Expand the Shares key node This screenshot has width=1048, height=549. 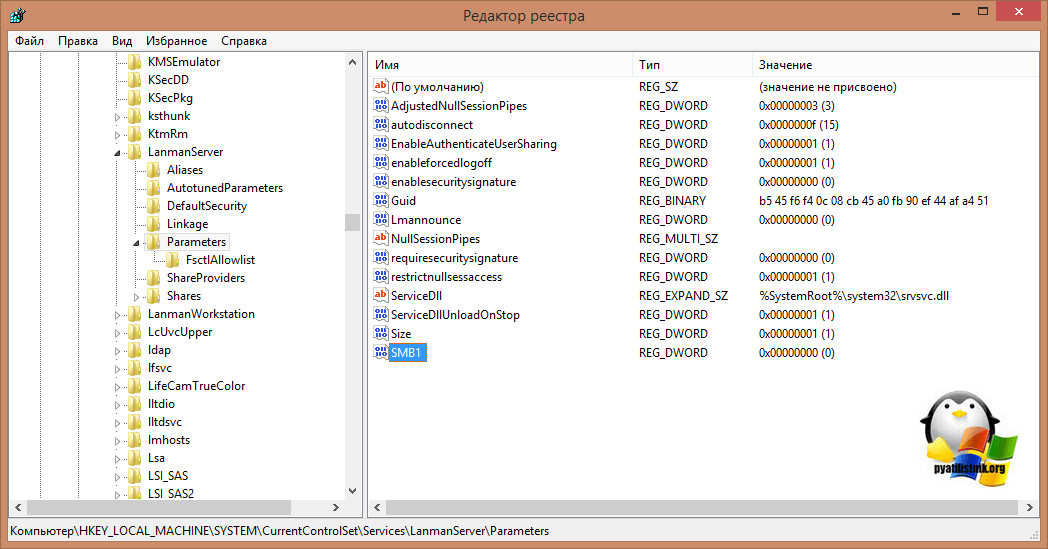coord(137,297)
